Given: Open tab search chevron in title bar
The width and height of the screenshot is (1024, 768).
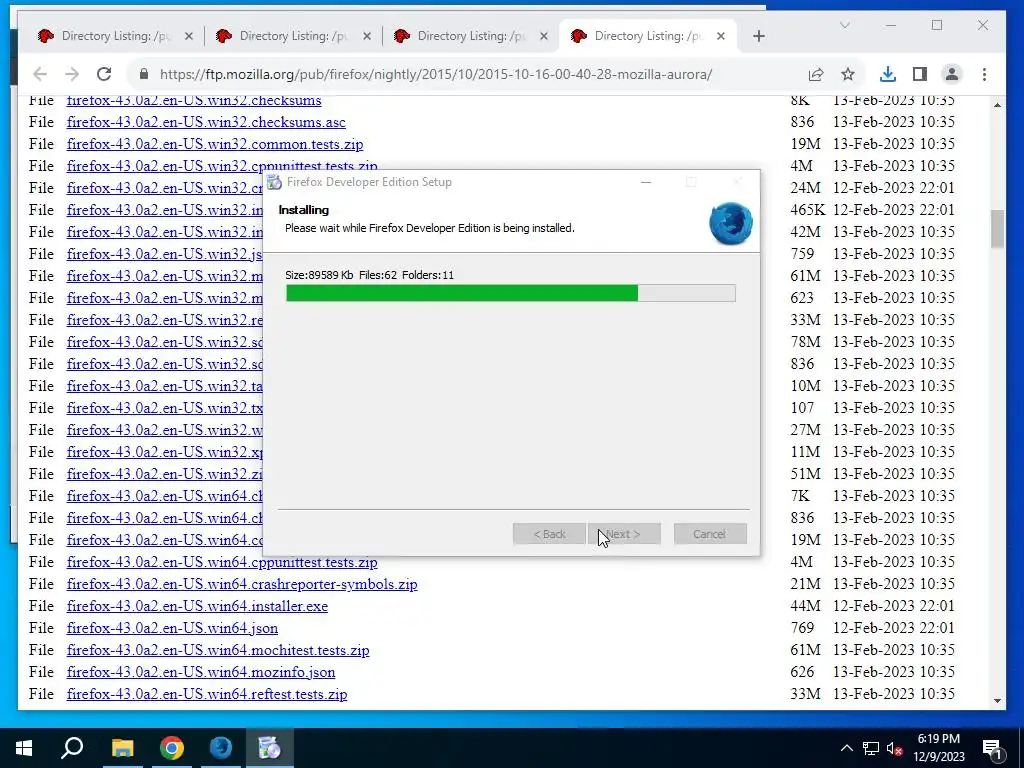Looking at the screenshot, I should (844, 25).
